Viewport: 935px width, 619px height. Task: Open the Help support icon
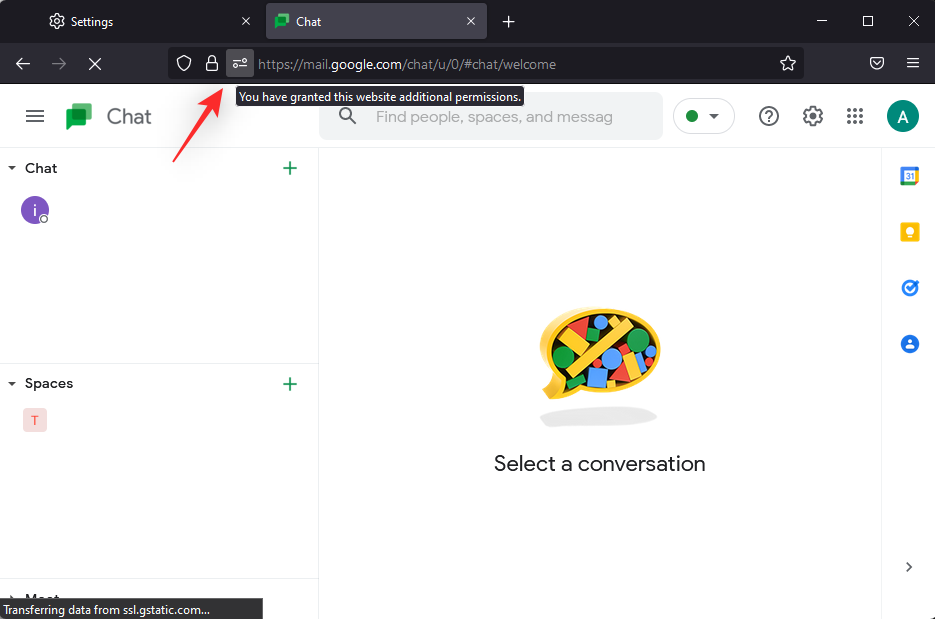pyautogui.click(x=768, y=116)
